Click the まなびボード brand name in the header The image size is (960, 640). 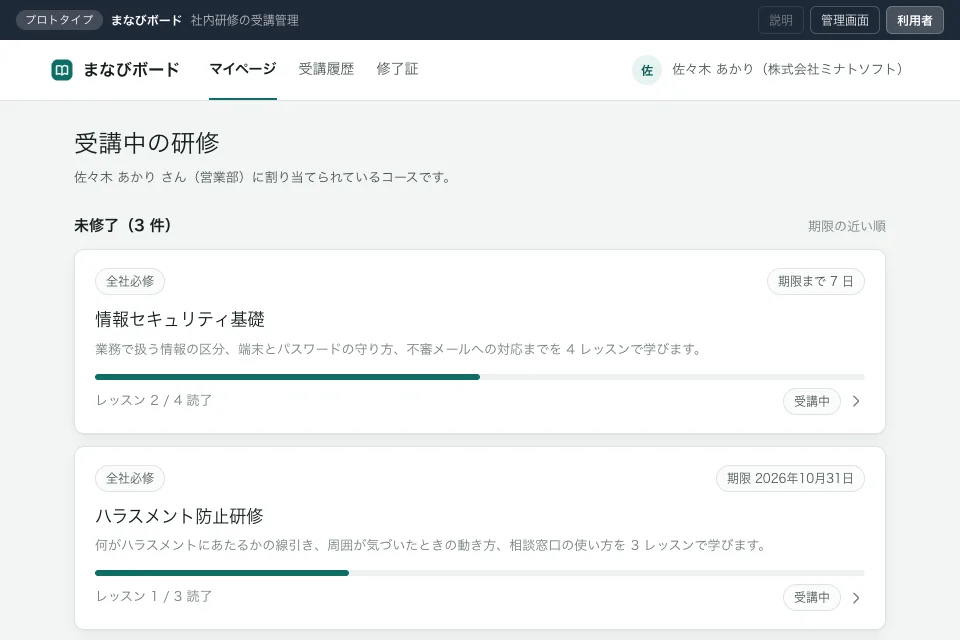[131, 70]
